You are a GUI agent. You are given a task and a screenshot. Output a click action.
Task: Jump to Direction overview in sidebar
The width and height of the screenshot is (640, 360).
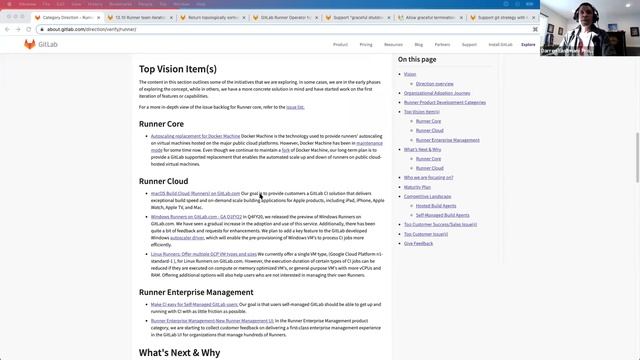pos(434,84)
